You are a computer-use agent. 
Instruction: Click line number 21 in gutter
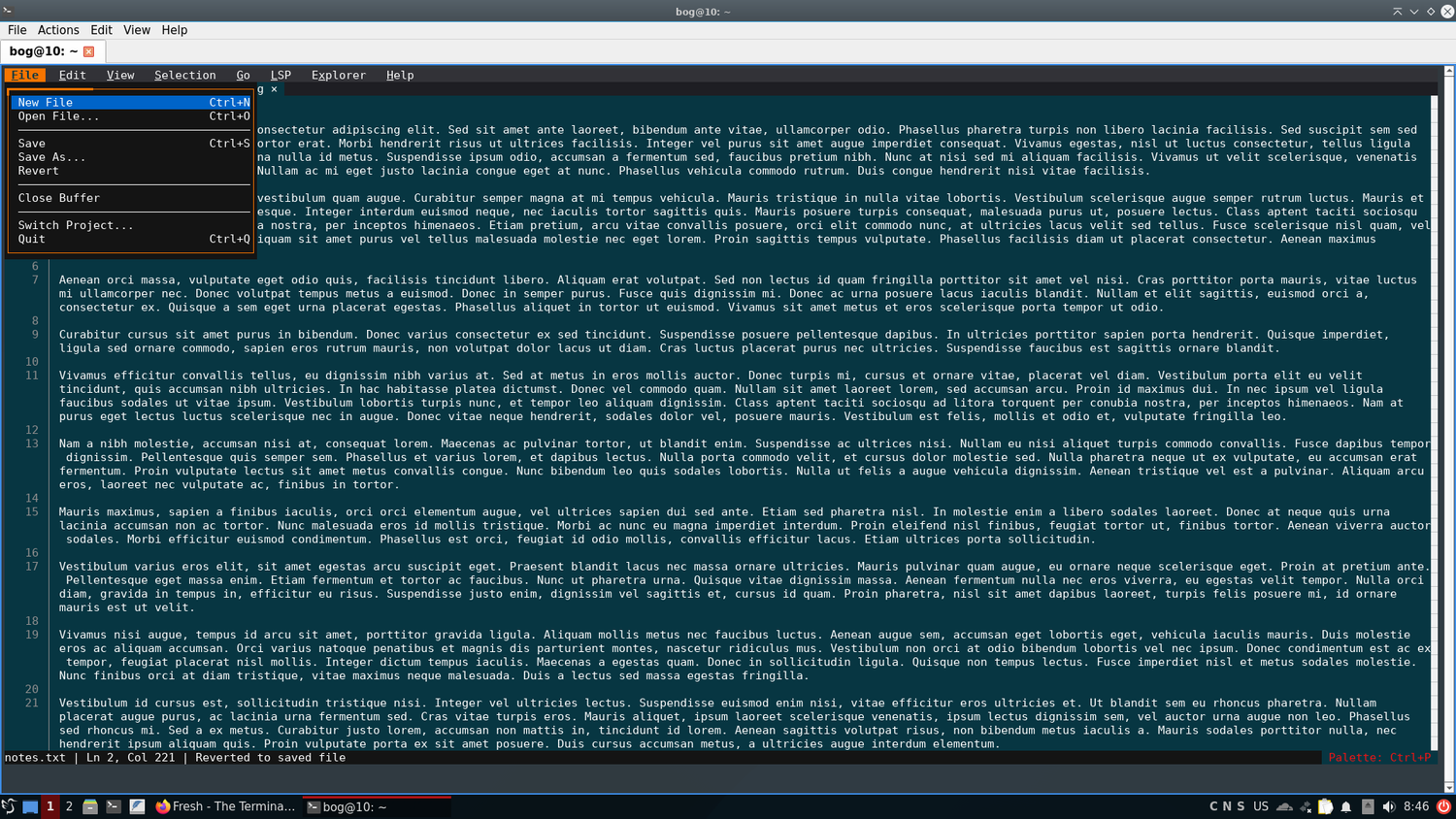tap(32, 703)
